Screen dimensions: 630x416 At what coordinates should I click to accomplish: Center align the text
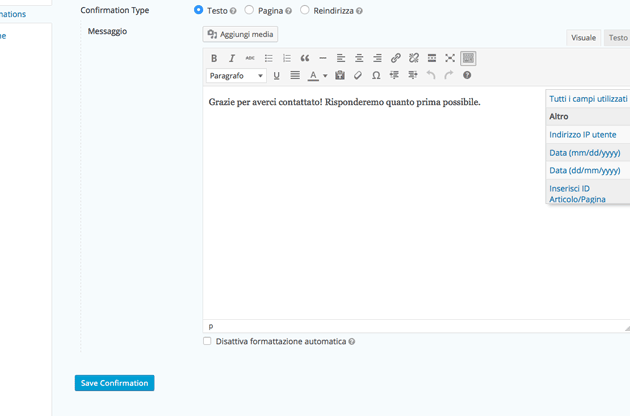(x=359, y=58)
